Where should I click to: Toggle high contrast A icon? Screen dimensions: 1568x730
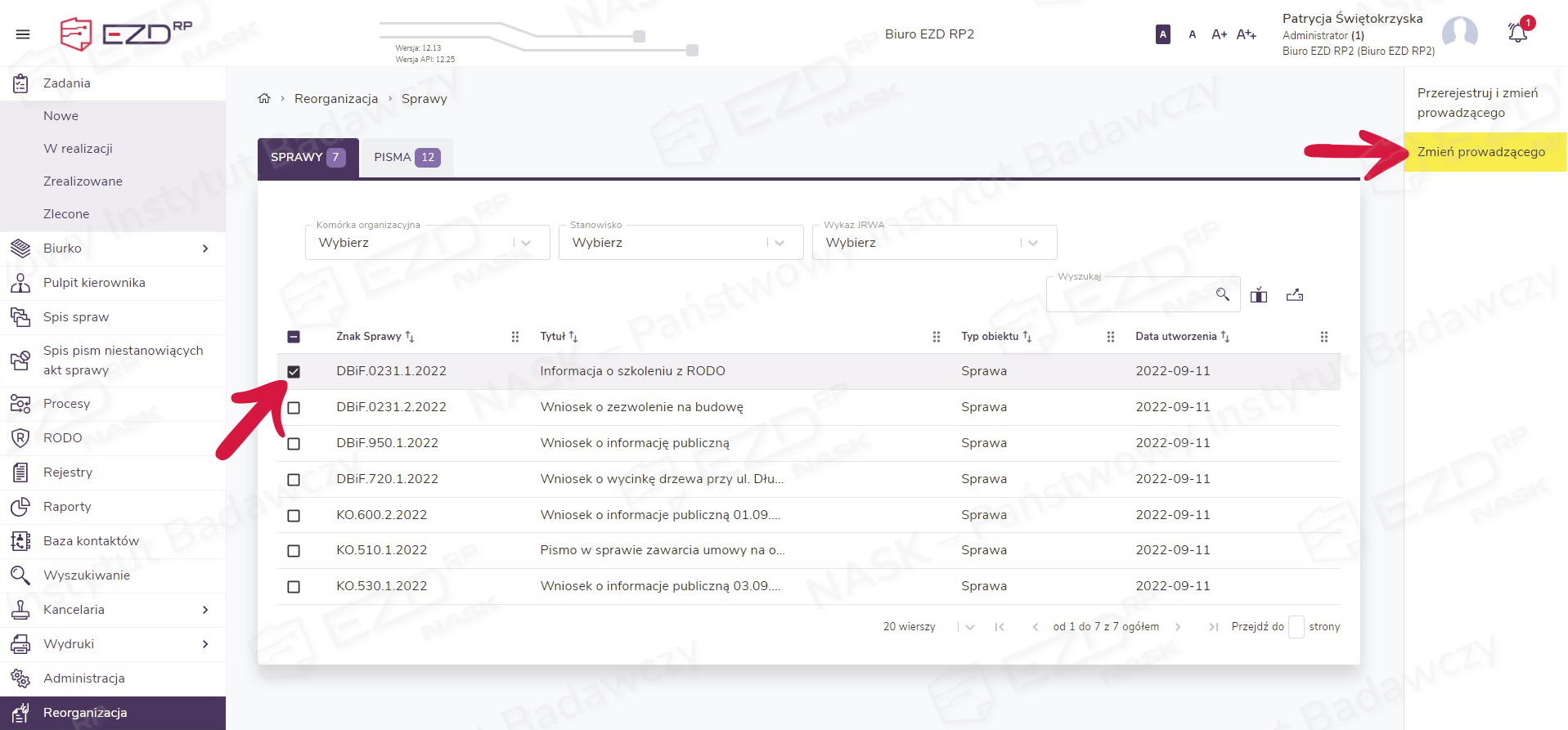[x=1162, y=34]
